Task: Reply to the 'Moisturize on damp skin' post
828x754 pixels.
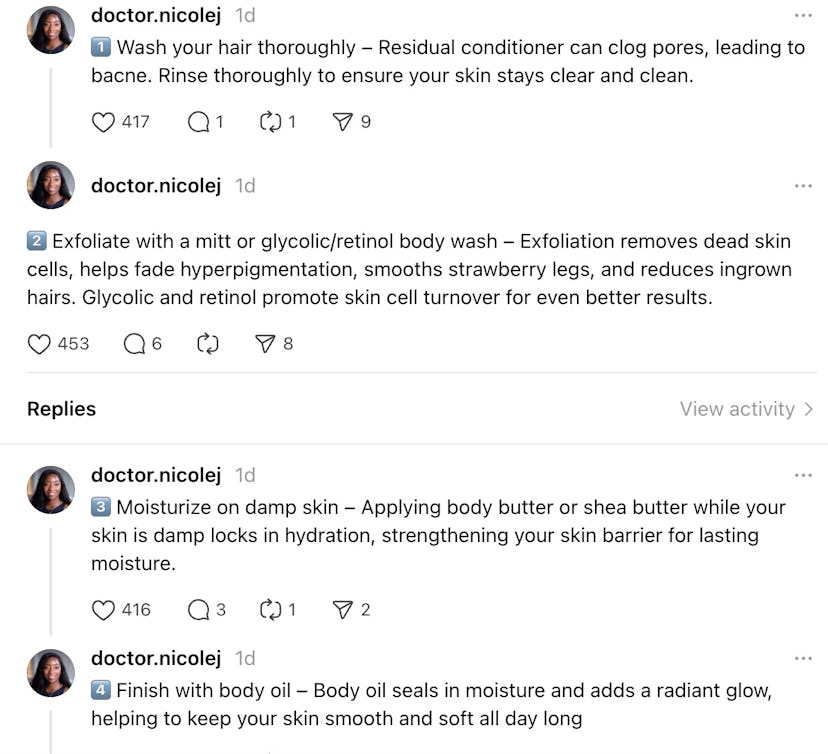Action: tap(199, 610)
